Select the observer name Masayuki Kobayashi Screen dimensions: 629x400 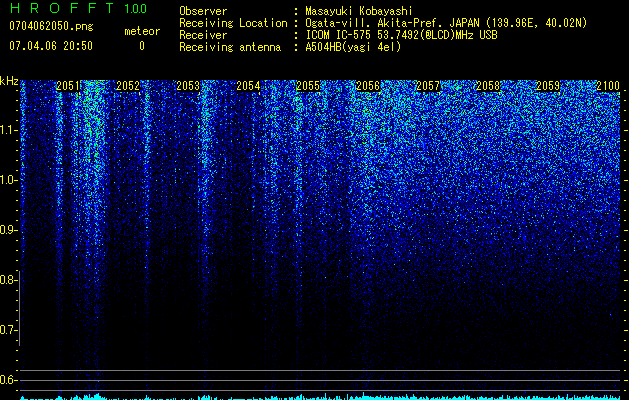(x=359, y=11)
